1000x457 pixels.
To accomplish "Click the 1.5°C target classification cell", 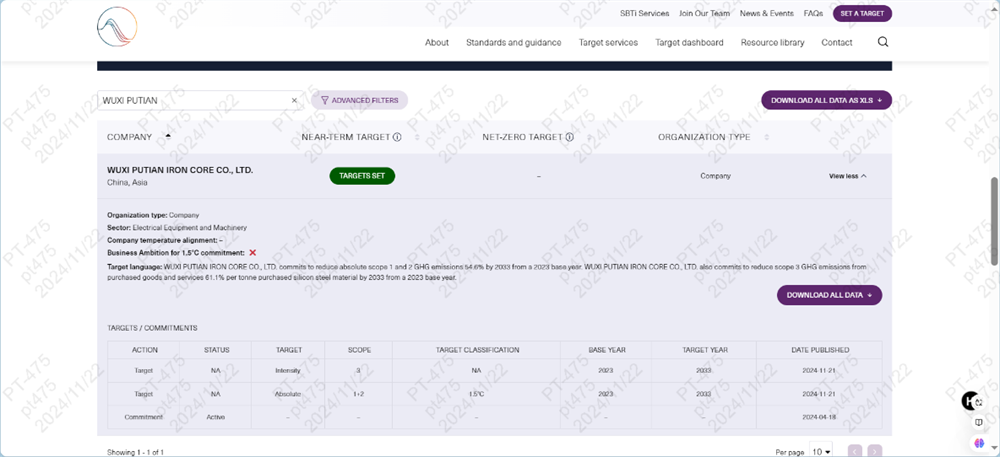I will coord(476,394).
